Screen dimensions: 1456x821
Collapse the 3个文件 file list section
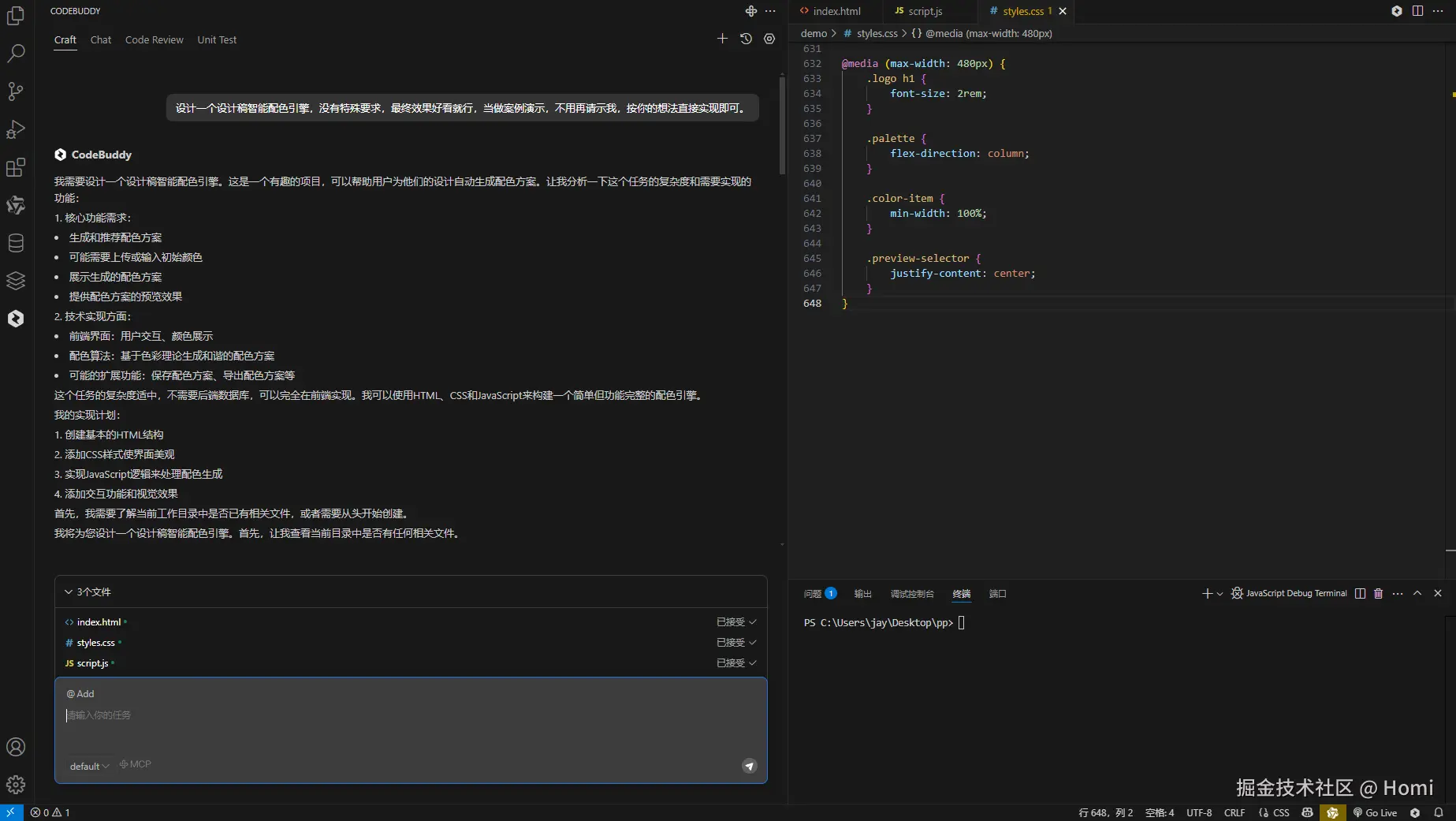pyautogui.click(x=69, y=591)
